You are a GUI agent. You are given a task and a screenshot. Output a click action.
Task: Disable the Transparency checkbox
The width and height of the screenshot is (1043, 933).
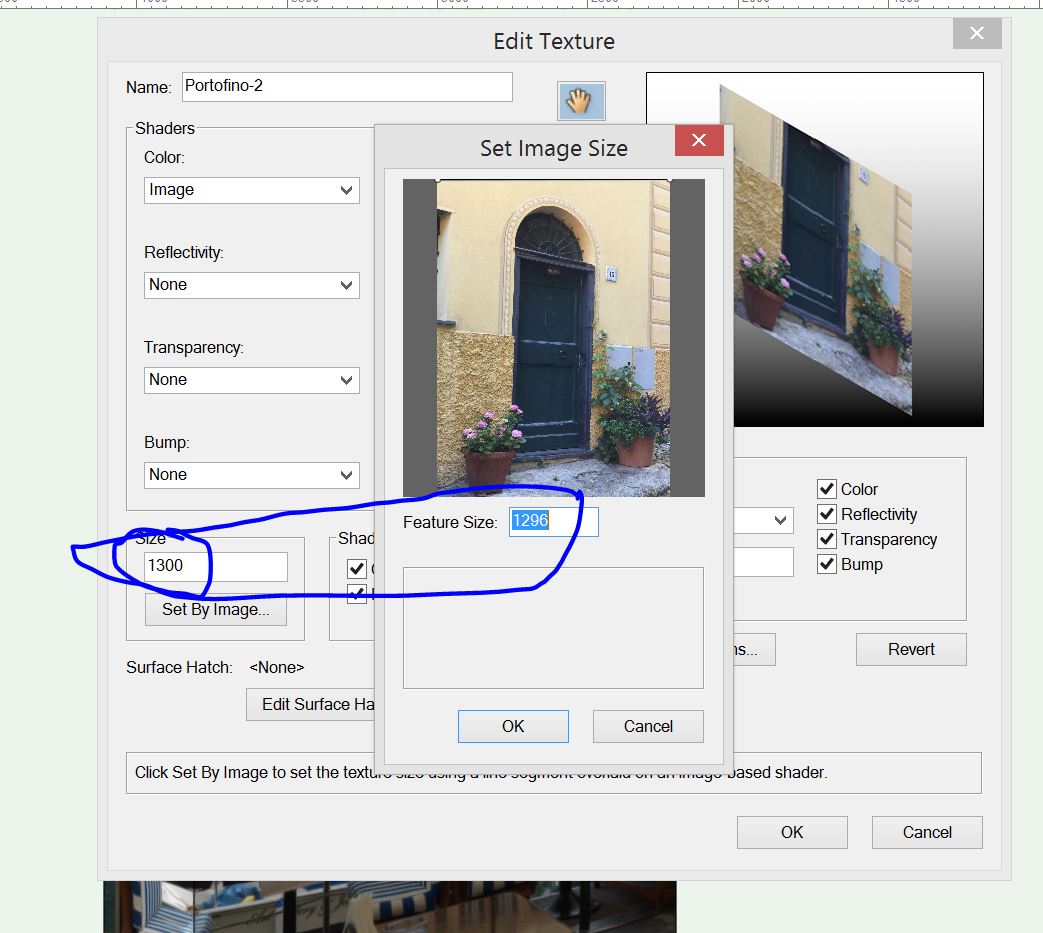827,539
